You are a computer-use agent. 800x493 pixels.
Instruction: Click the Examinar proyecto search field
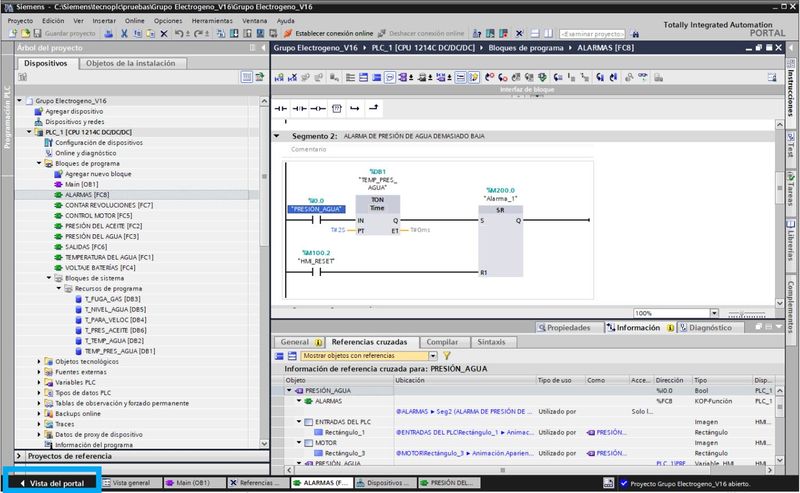[x=592, y=34]
